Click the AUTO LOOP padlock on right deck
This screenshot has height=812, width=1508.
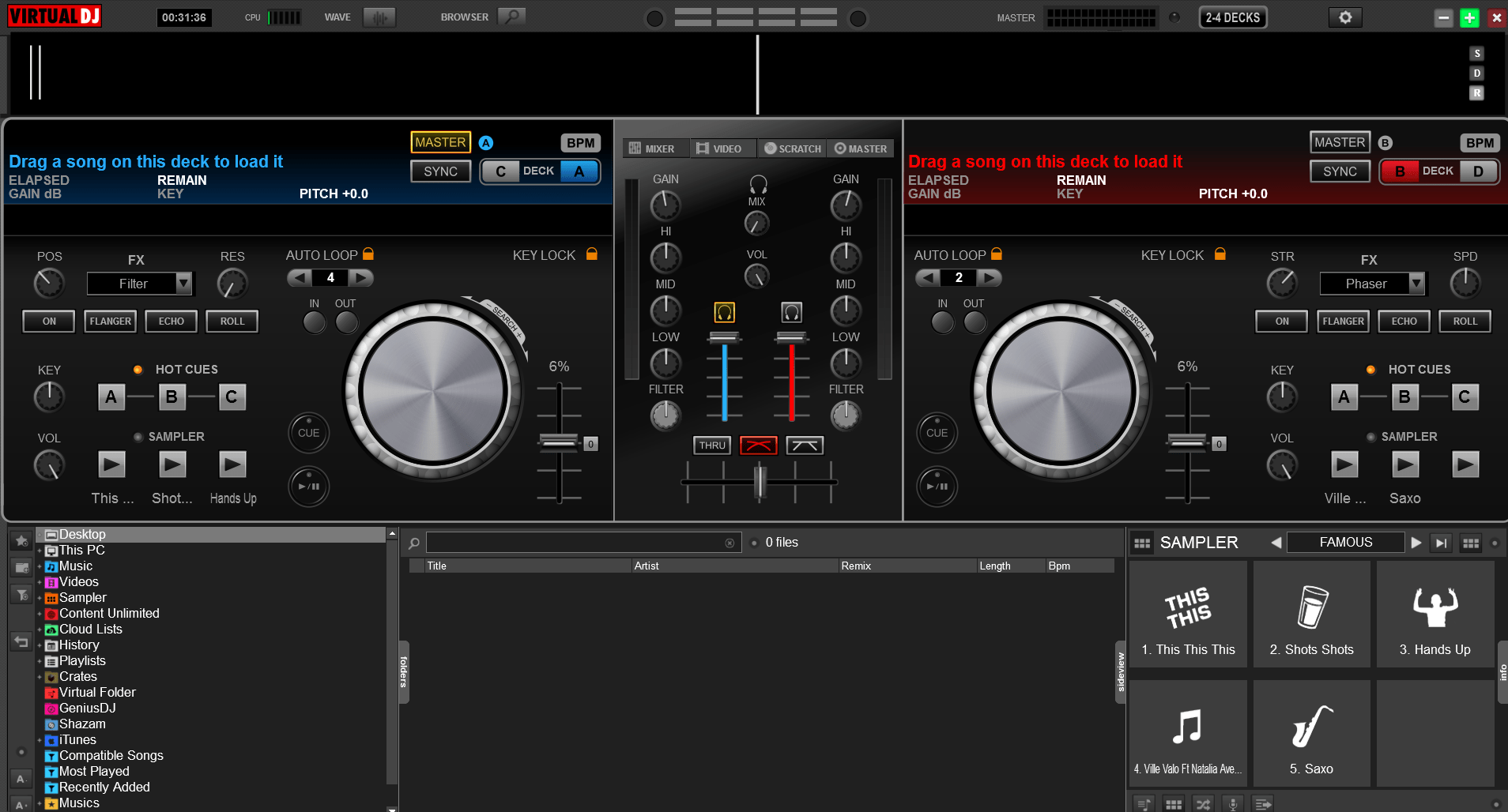(995, 254)
